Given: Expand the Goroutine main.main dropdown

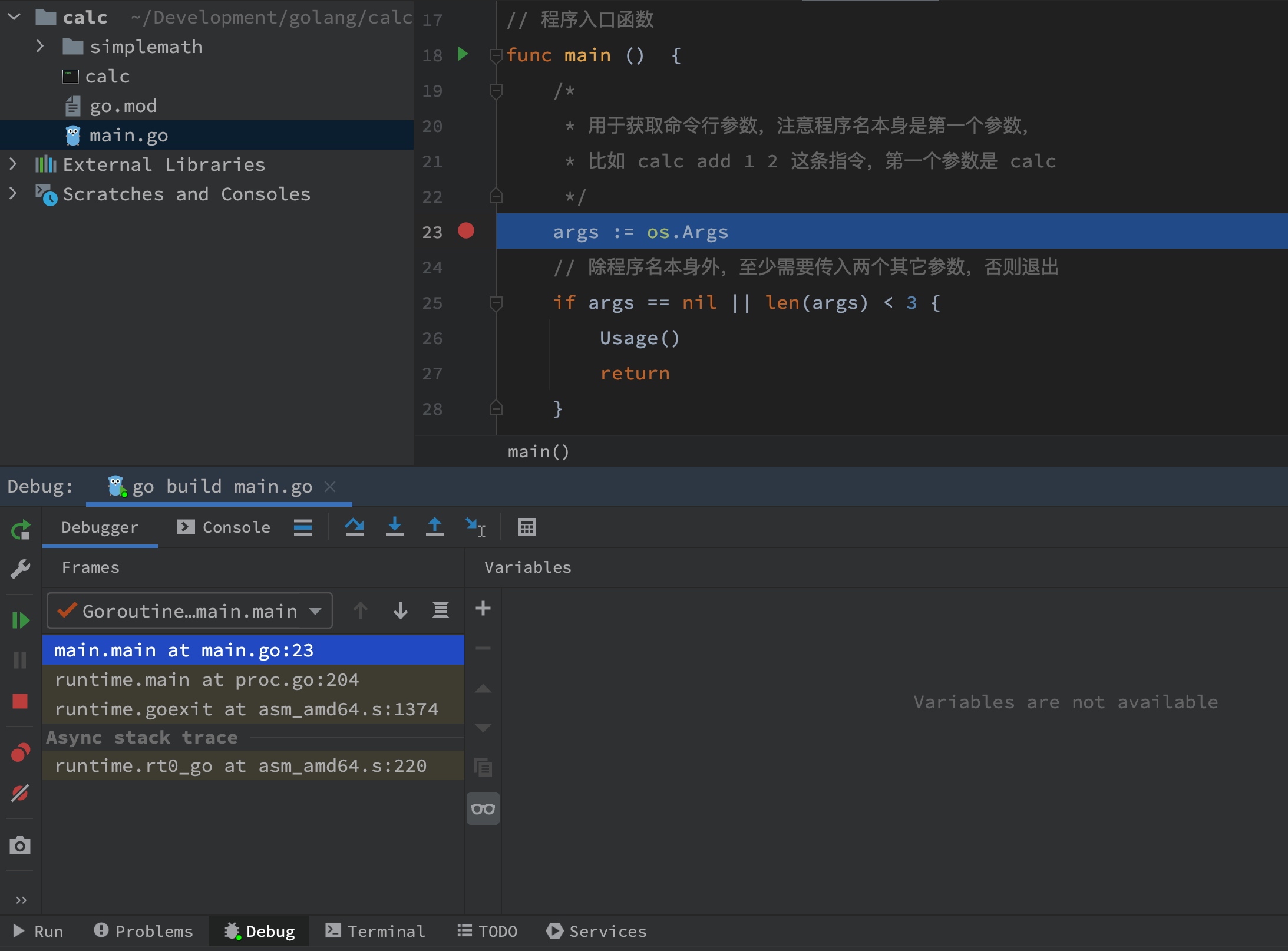Looking at the screenshot, I should [317, 610].
